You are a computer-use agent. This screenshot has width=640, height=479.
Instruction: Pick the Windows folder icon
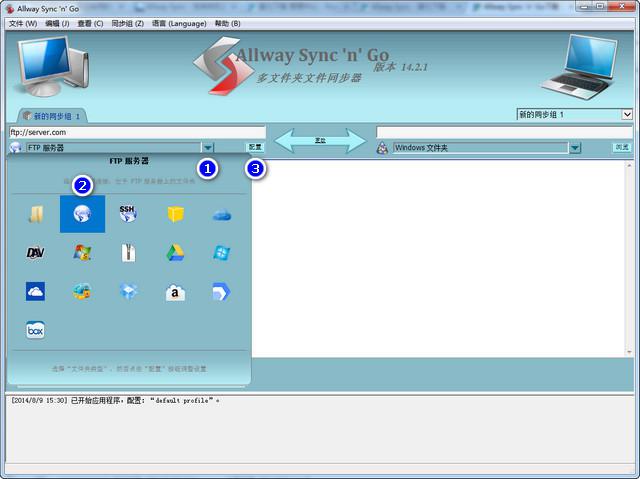(x=35, y=214)
